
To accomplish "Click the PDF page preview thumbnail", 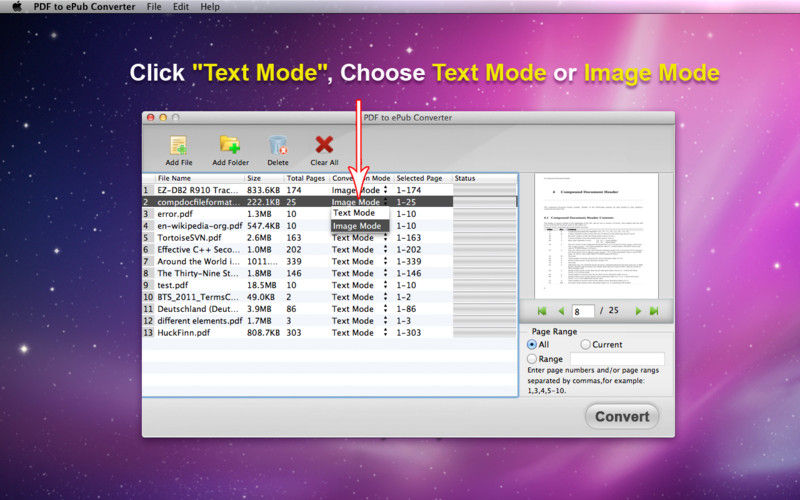I will click(596, 236).
